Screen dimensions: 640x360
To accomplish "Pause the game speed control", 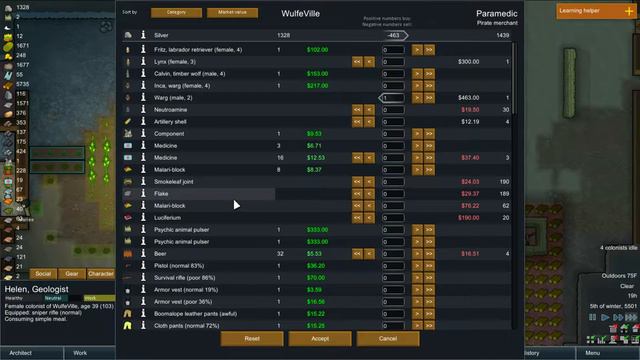I will coord(593,317).
